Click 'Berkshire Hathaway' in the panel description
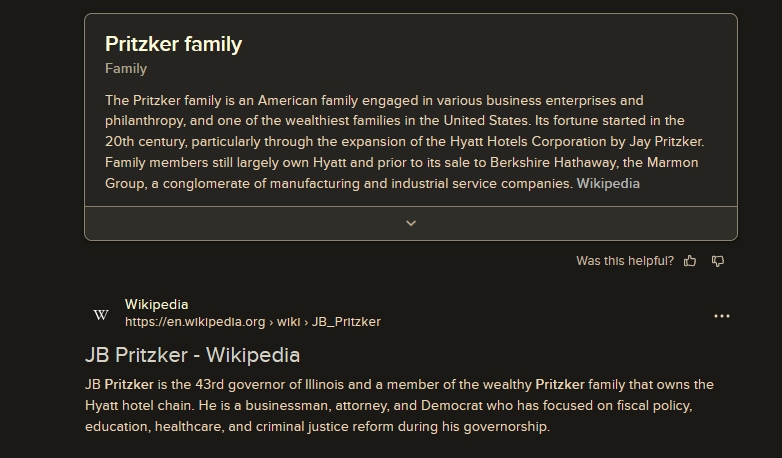782x458 pixels. coord(554,163)
